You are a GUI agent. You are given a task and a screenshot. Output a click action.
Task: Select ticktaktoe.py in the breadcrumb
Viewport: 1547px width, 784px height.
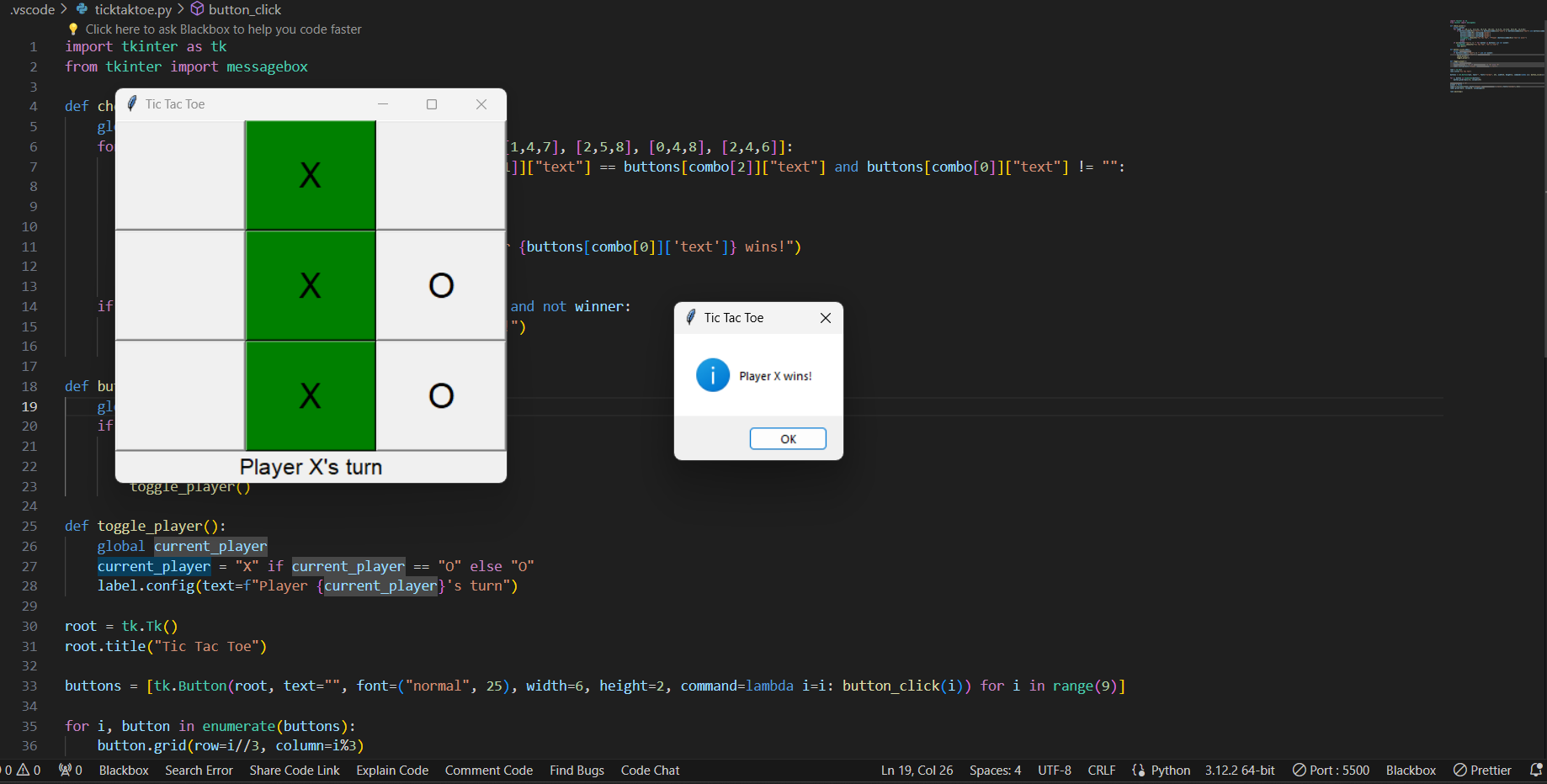pyautogui.click(x=133, y=9)
